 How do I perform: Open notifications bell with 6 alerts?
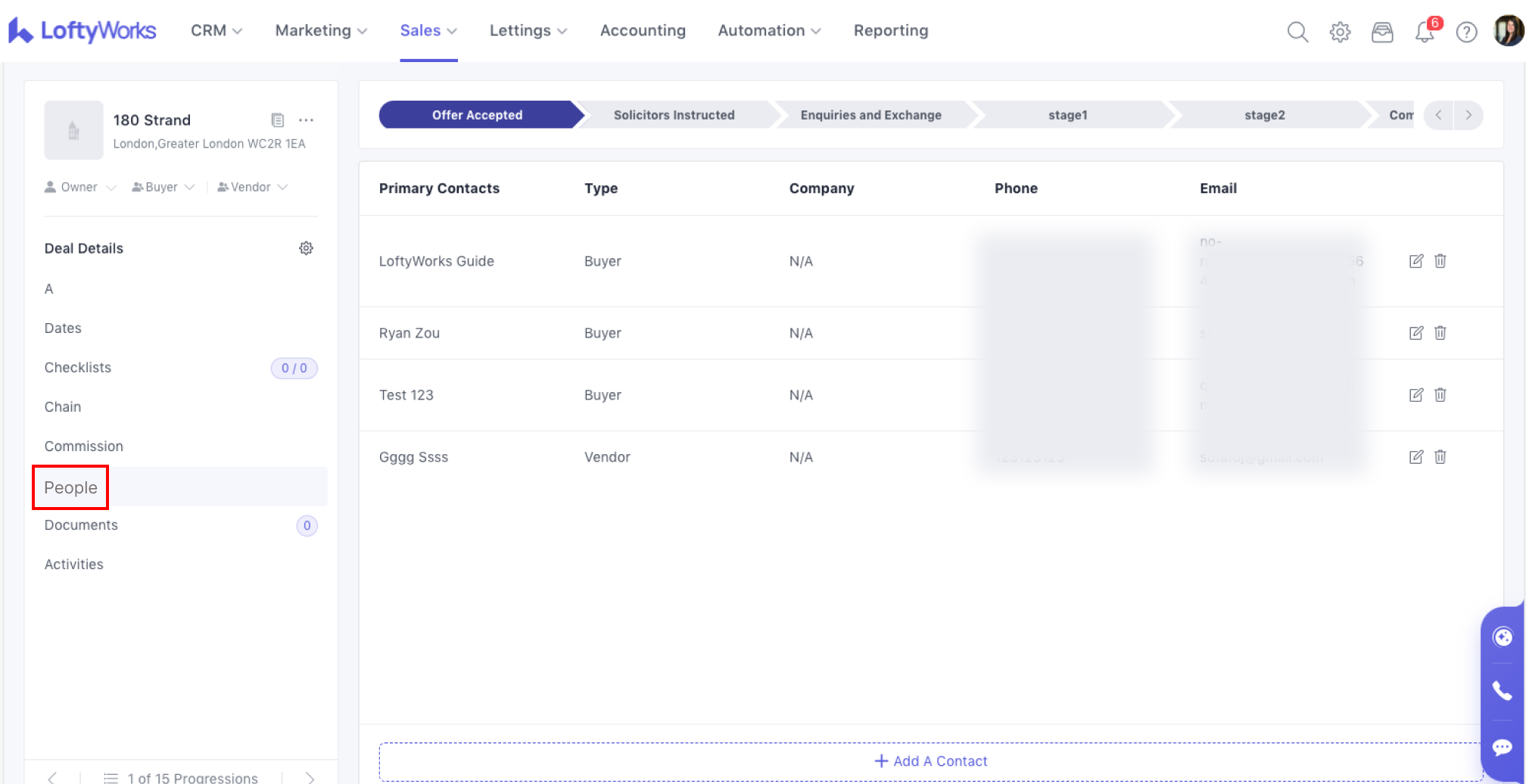tap(1425, 32)
